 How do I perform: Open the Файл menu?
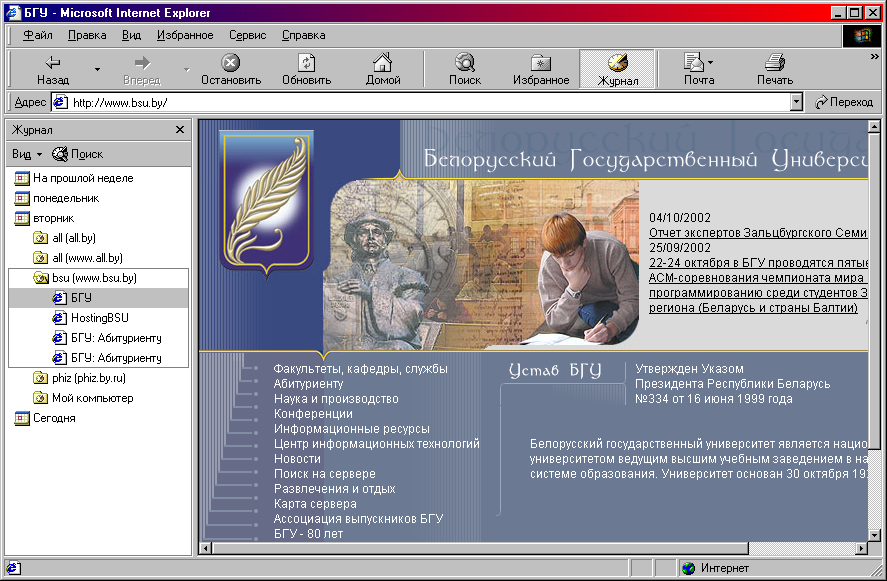click(x=37, y=35)
